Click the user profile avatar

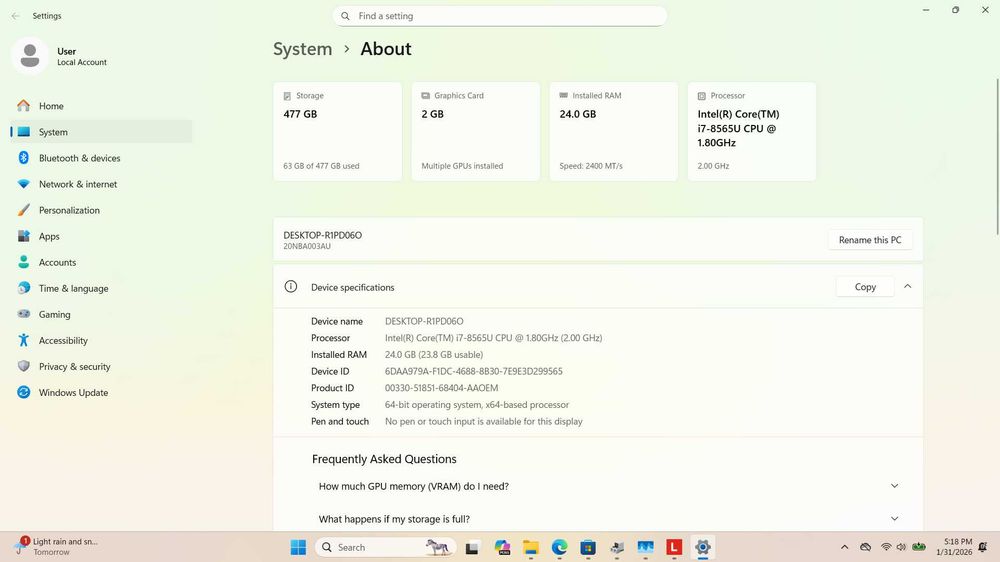tap(29, 56)
